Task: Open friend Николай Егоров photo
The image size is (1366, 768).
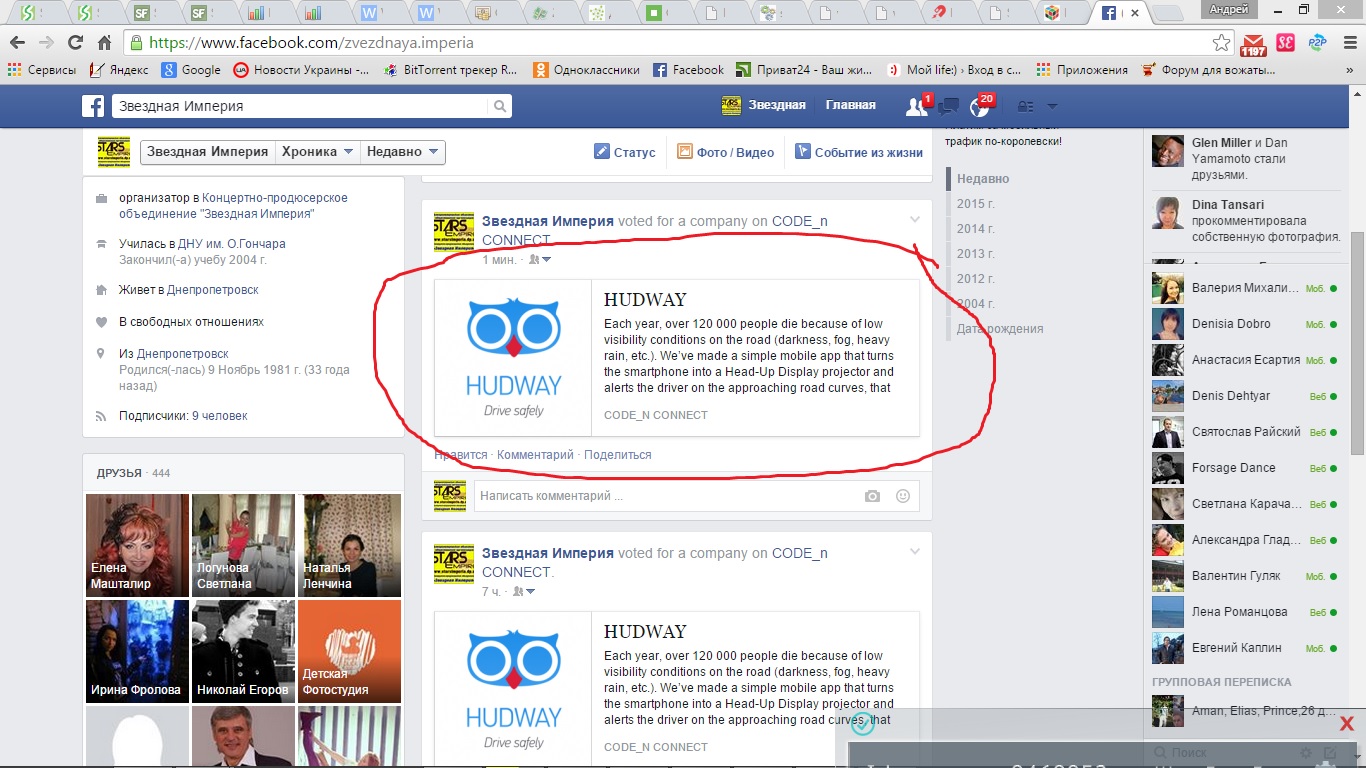Action: 243,651
